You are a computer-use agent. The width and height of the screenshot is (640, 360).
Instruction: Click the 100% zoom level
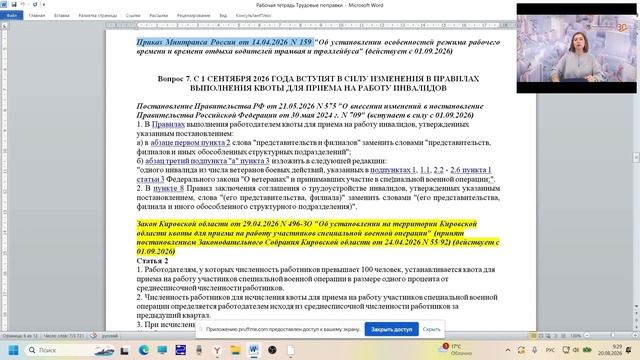[x=576, y=336]
